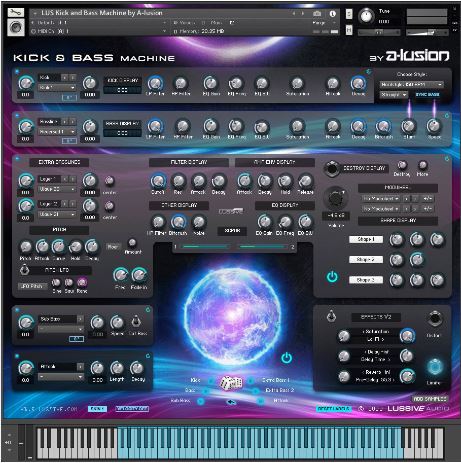This screenshot has height=463, width=461.
Task: Click the slider labeled 1 below Other Display
Action: click(x=205, y=247)
